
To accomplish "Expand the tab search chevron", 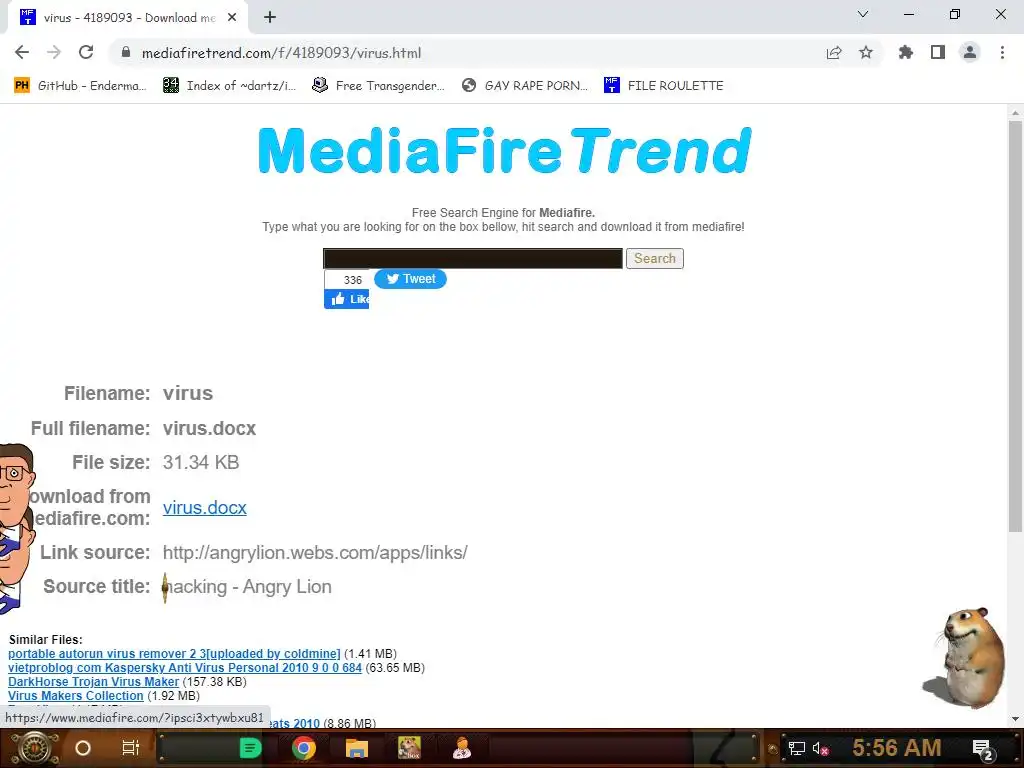I will tap(863, 14).
